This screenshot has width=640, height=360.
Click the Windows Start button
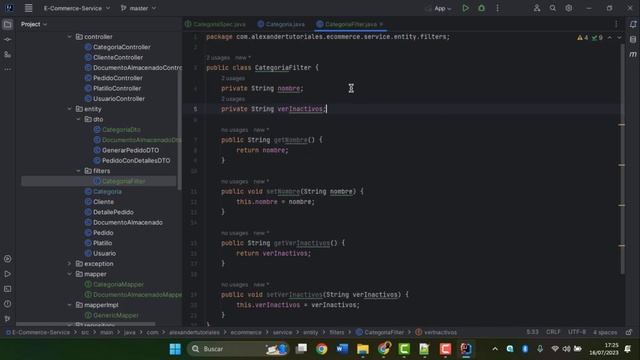pyautogui.click(x=175, y=349)
